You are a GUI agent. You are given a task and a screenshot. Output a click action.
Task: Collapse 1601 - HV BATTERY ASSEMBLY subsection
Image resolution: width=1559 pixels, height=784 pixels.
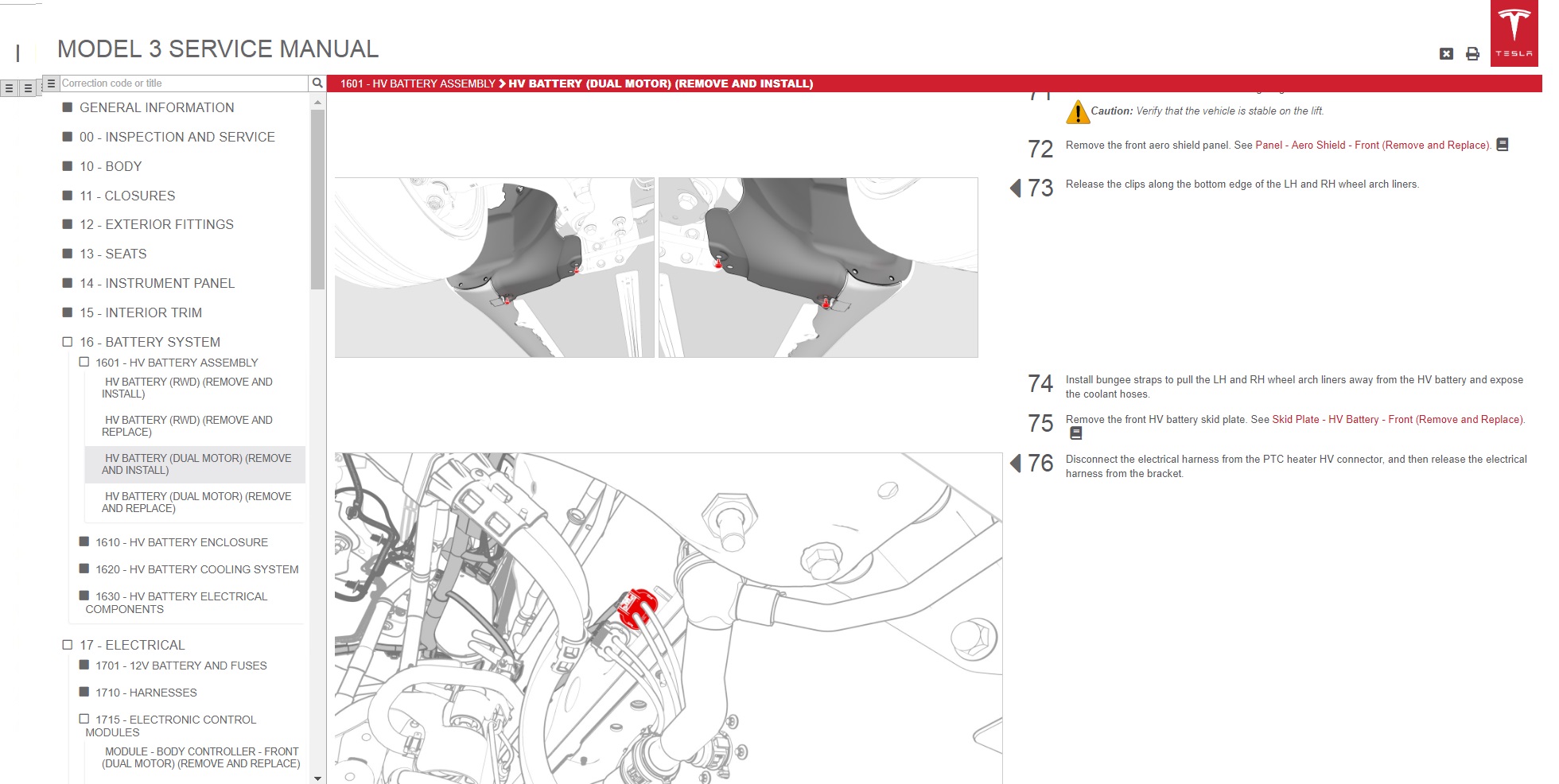coord(84,362)
